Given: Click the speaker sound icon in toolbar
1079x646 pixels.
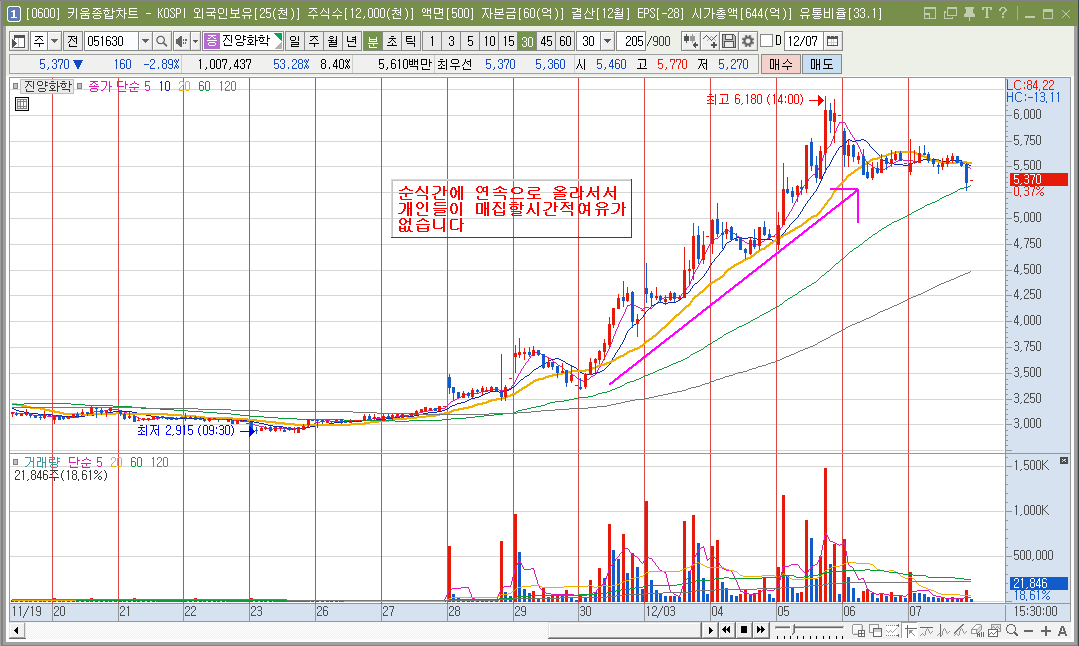Looking at the screenshot, I should coord(180,41).
